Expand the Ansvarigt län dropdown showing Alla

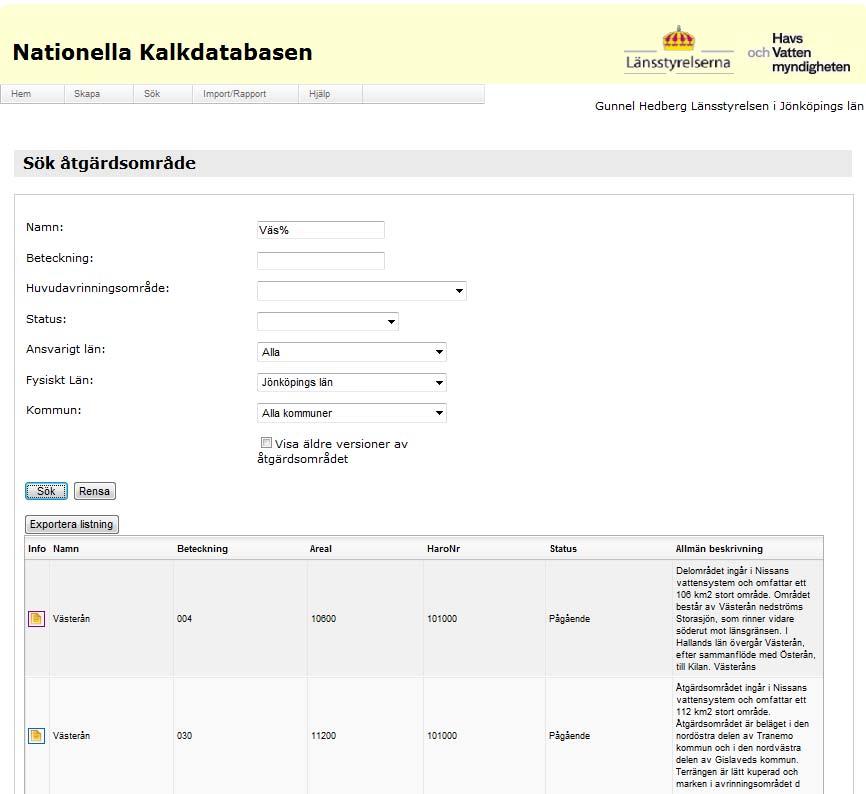[x=352, y=352]
